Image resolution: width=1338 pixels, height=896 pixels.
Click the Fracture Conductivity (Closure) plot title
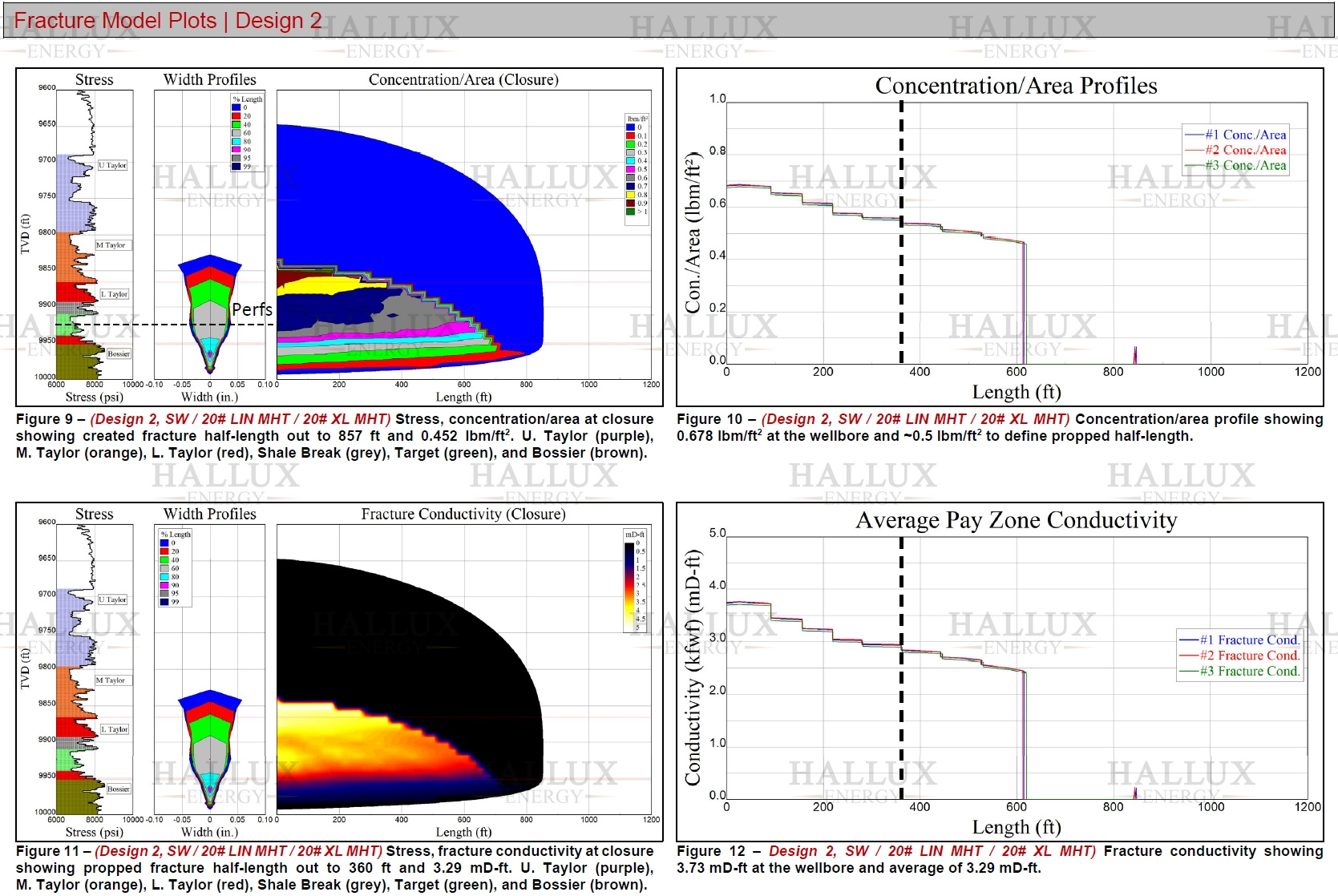coord(463,515)
